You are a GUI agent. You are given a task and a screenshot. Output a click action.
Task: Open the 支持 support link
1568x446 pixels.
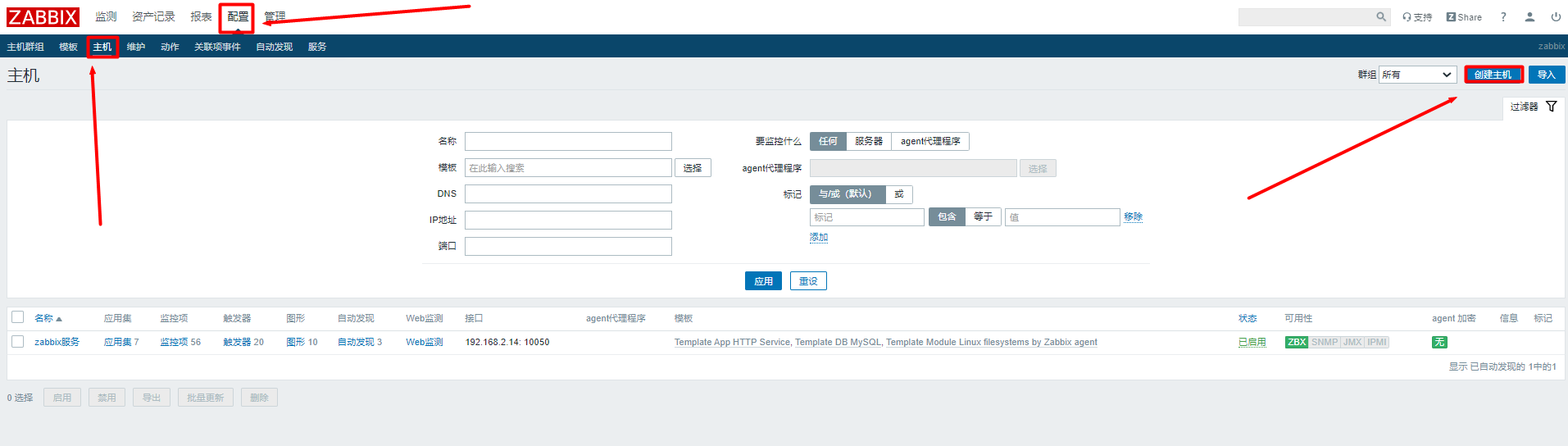tap(1417, 17)
